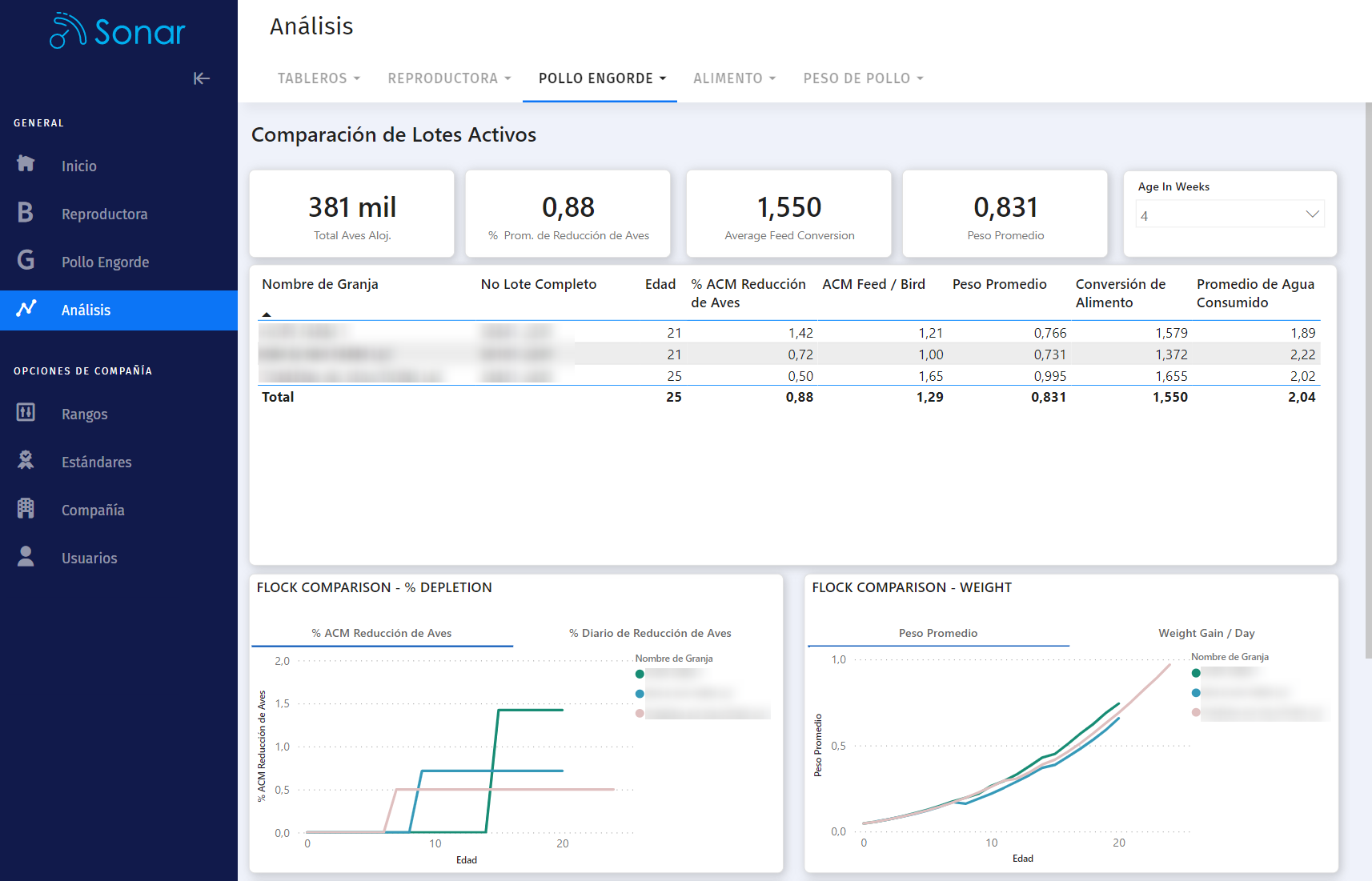
Task: Click the 0,831 Peso Promedio card
Action: point(1005,214)
